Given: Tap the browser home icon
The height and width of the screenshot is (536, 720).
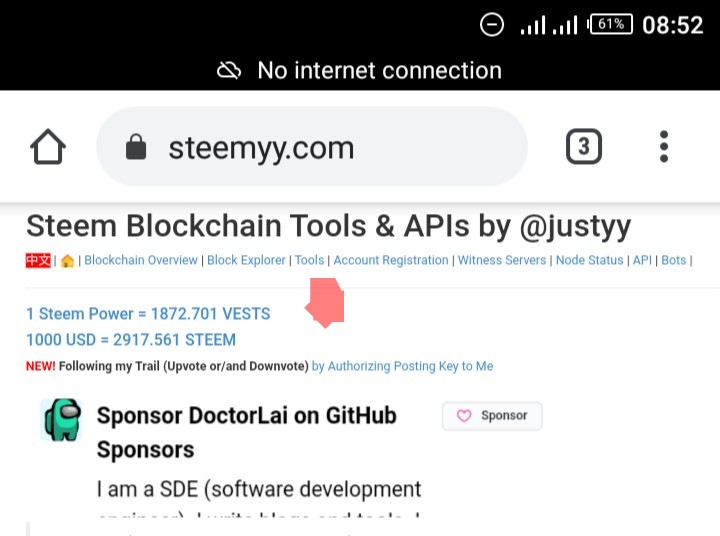Looking at the screenshot, I should [x=48, y=148].
